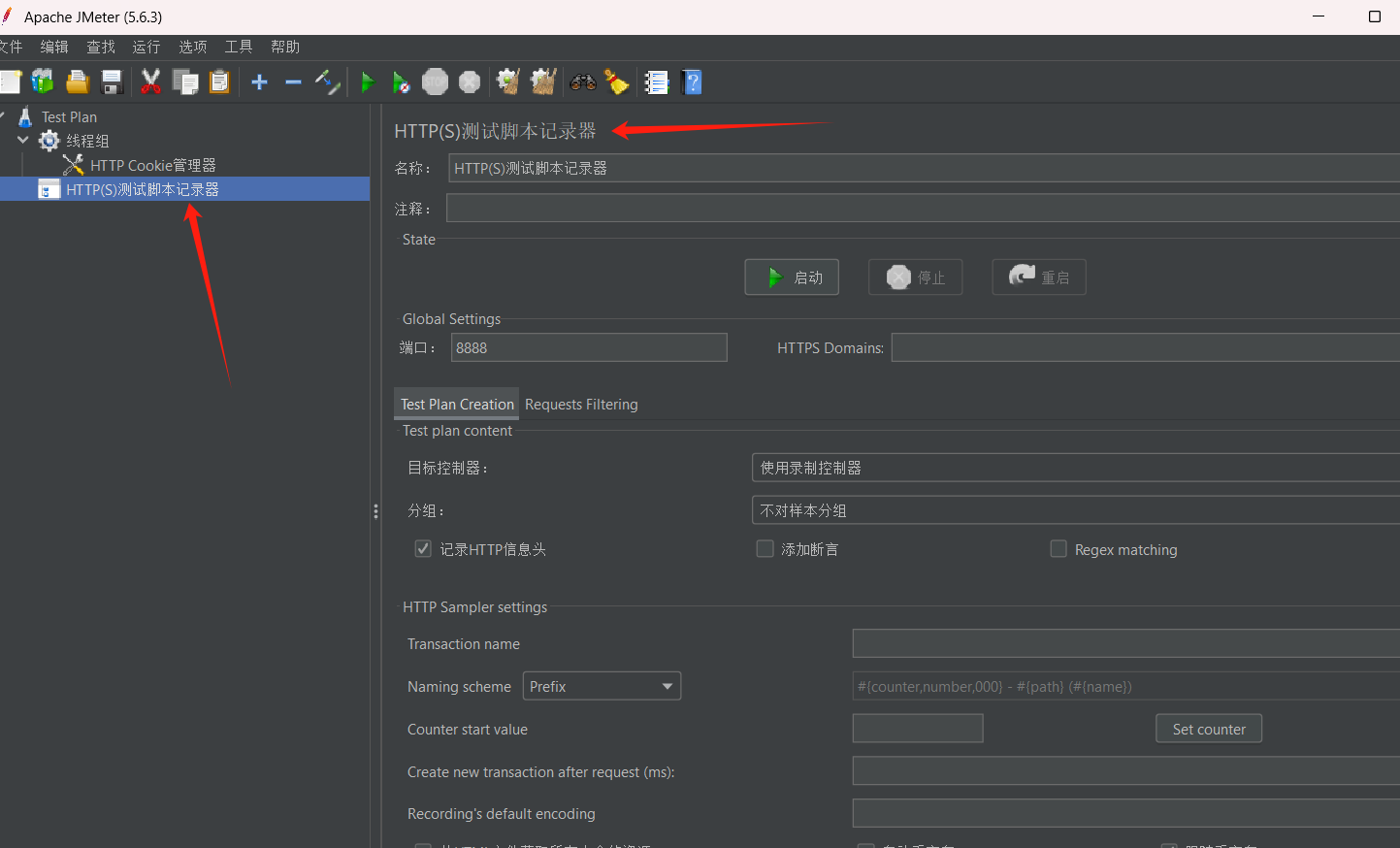Viewport: 1400px width, 848px height.
Task: Open the 运行 menu
Action: (x=147, y=47)
